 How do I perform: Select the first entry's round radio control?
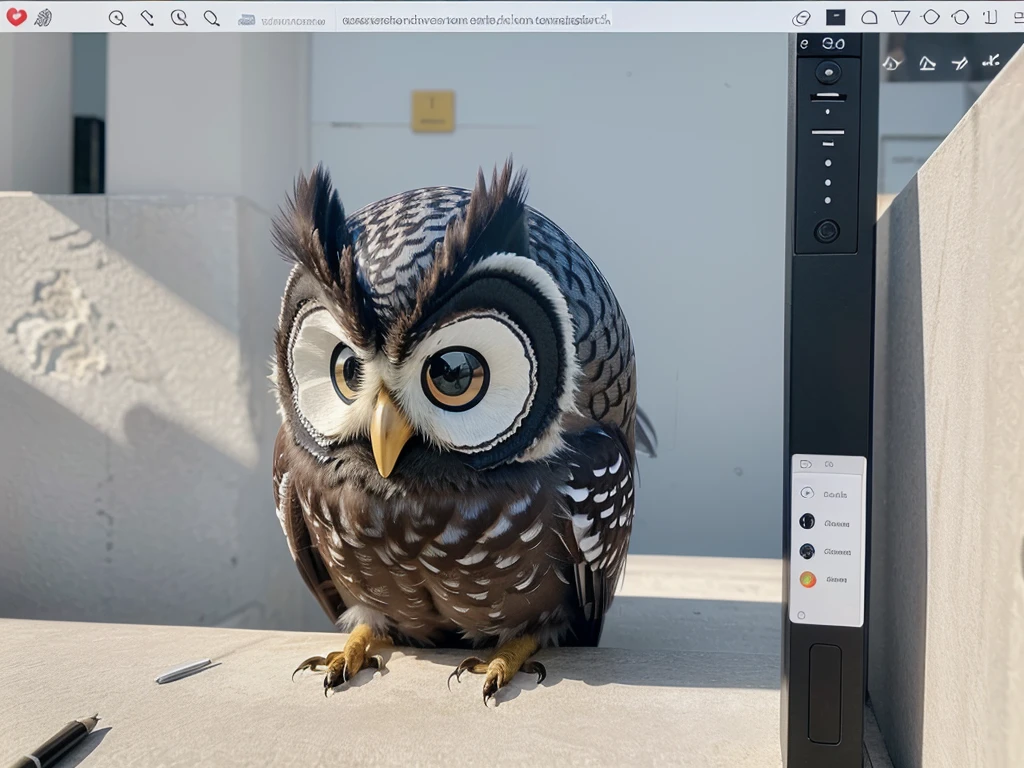point(807,493)
